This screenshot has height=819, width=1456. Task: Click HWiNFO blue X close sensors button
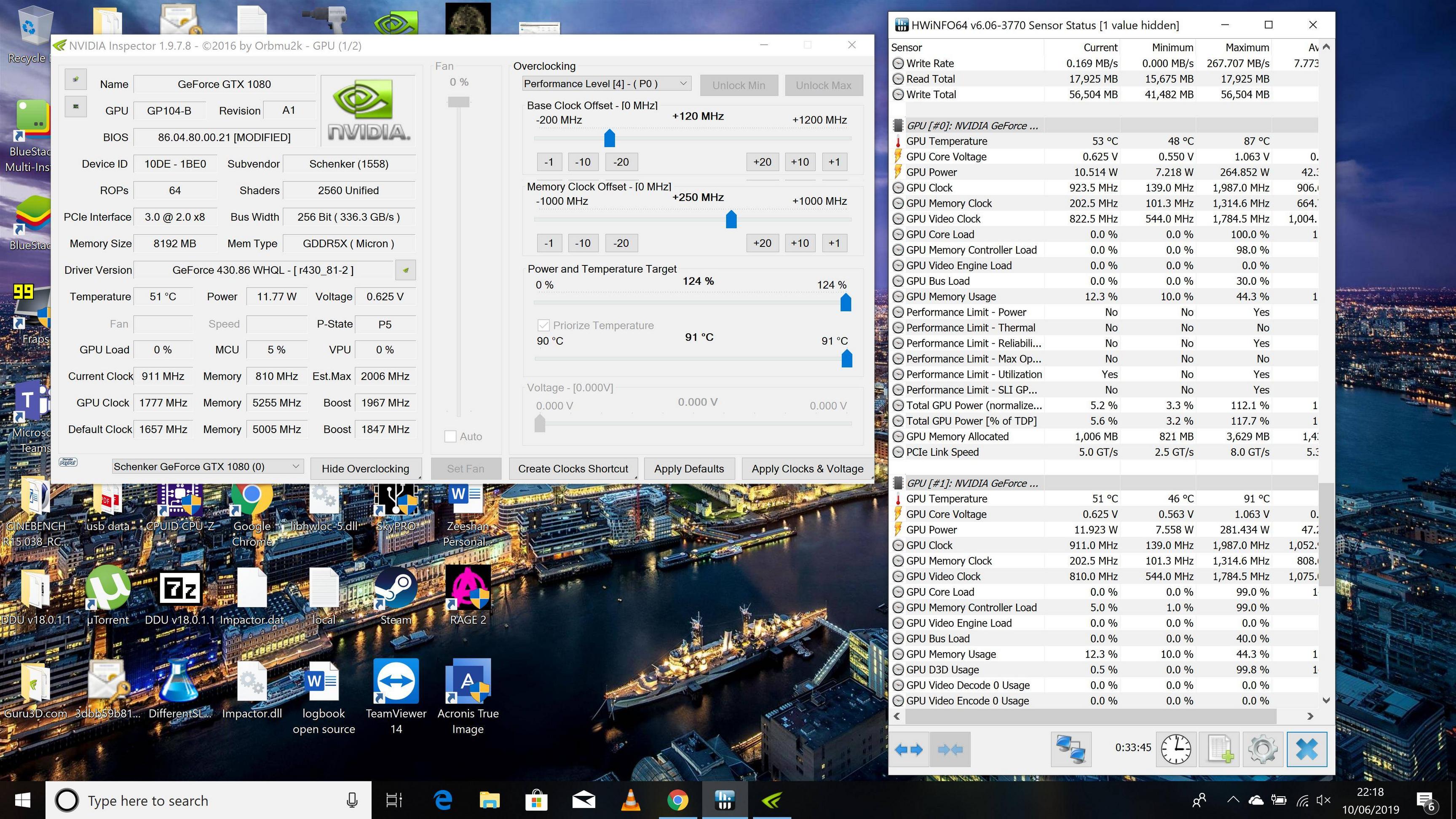pos(1307,749)
